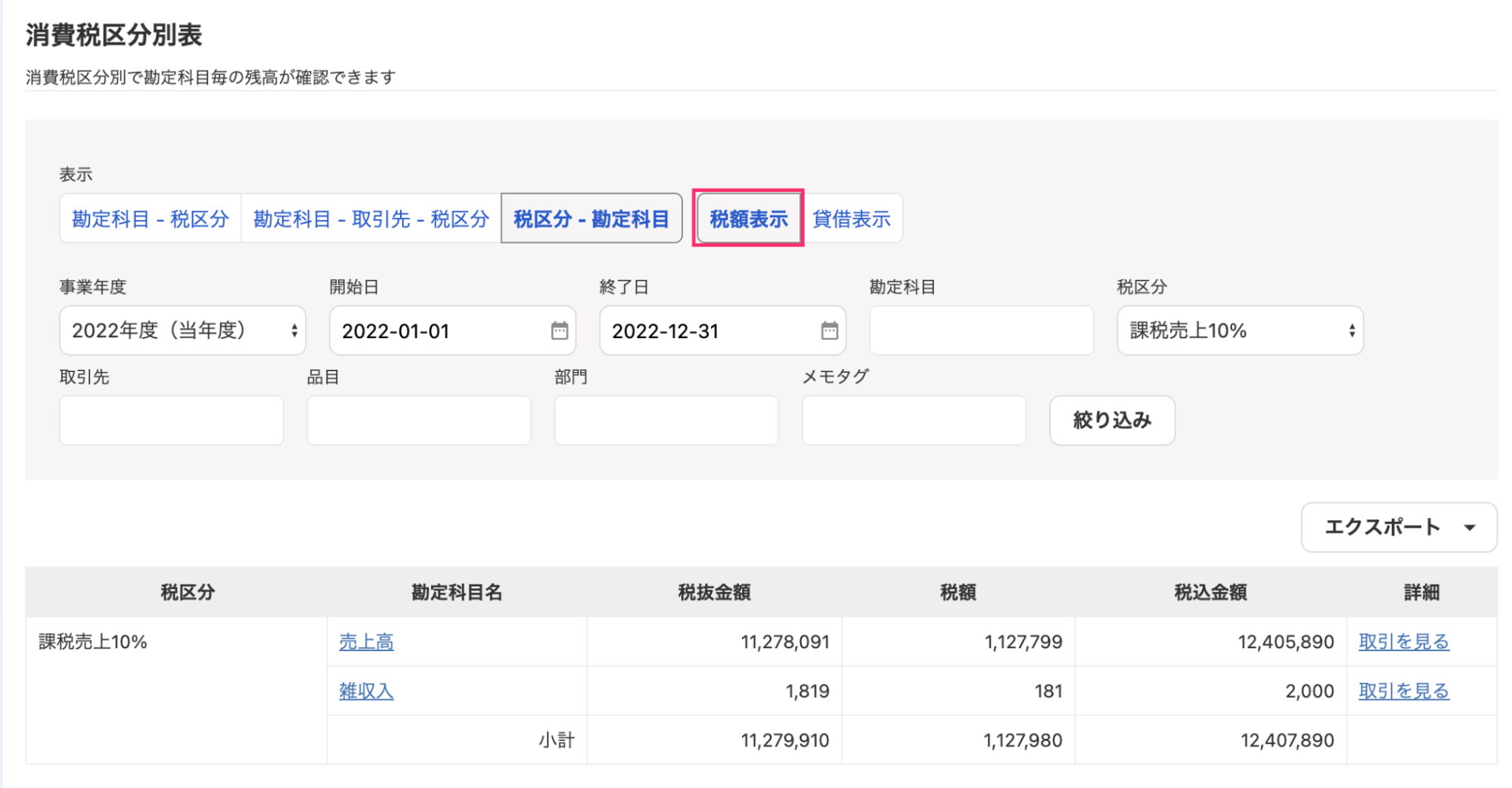Switch to 勘定科目 - 取引先 - 税区分 view
The image size is (1512, 788).
tap(371, 219)
